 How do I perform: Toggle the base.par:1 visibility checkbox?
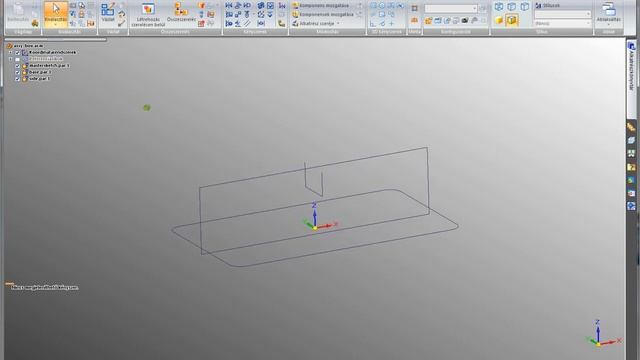coord(18,72)
